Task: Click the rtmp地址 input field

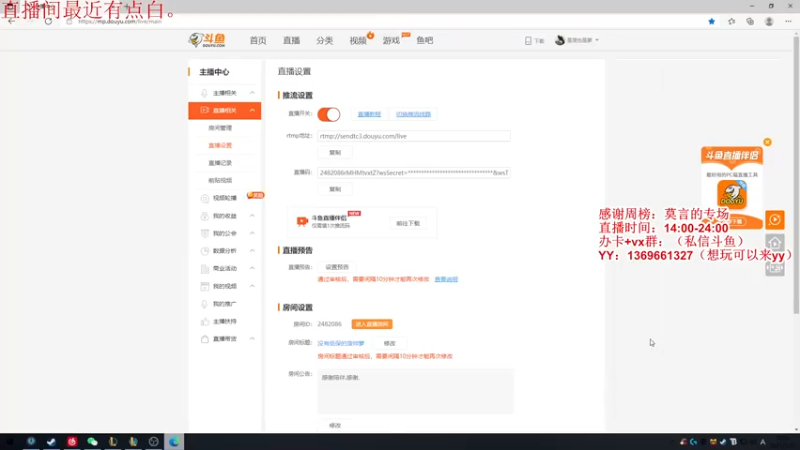Action: tap(414, 136)
